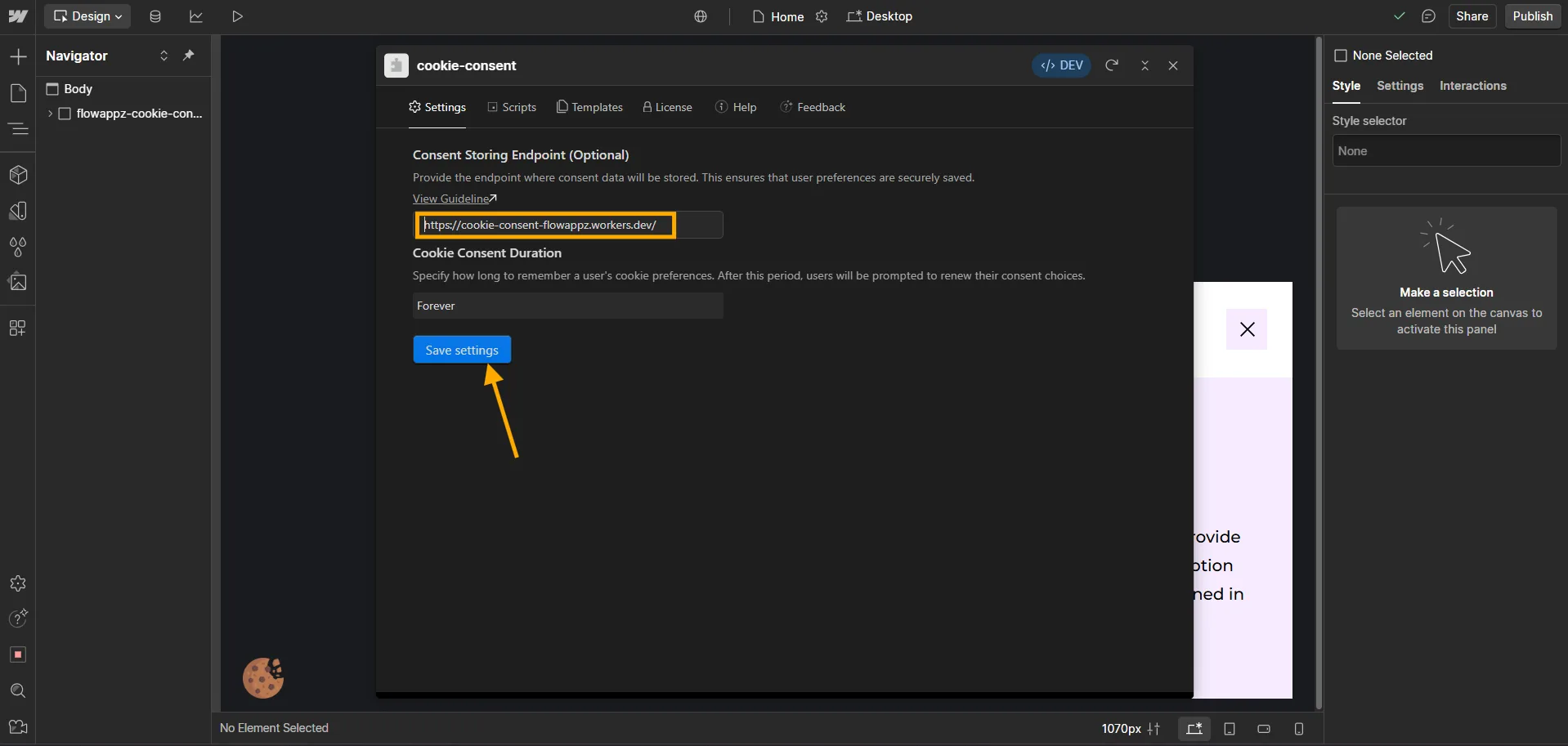Select the mobile landscape breakpoint icon
The width and height of the screenshot is (1568, 746).
[1264, 728]
